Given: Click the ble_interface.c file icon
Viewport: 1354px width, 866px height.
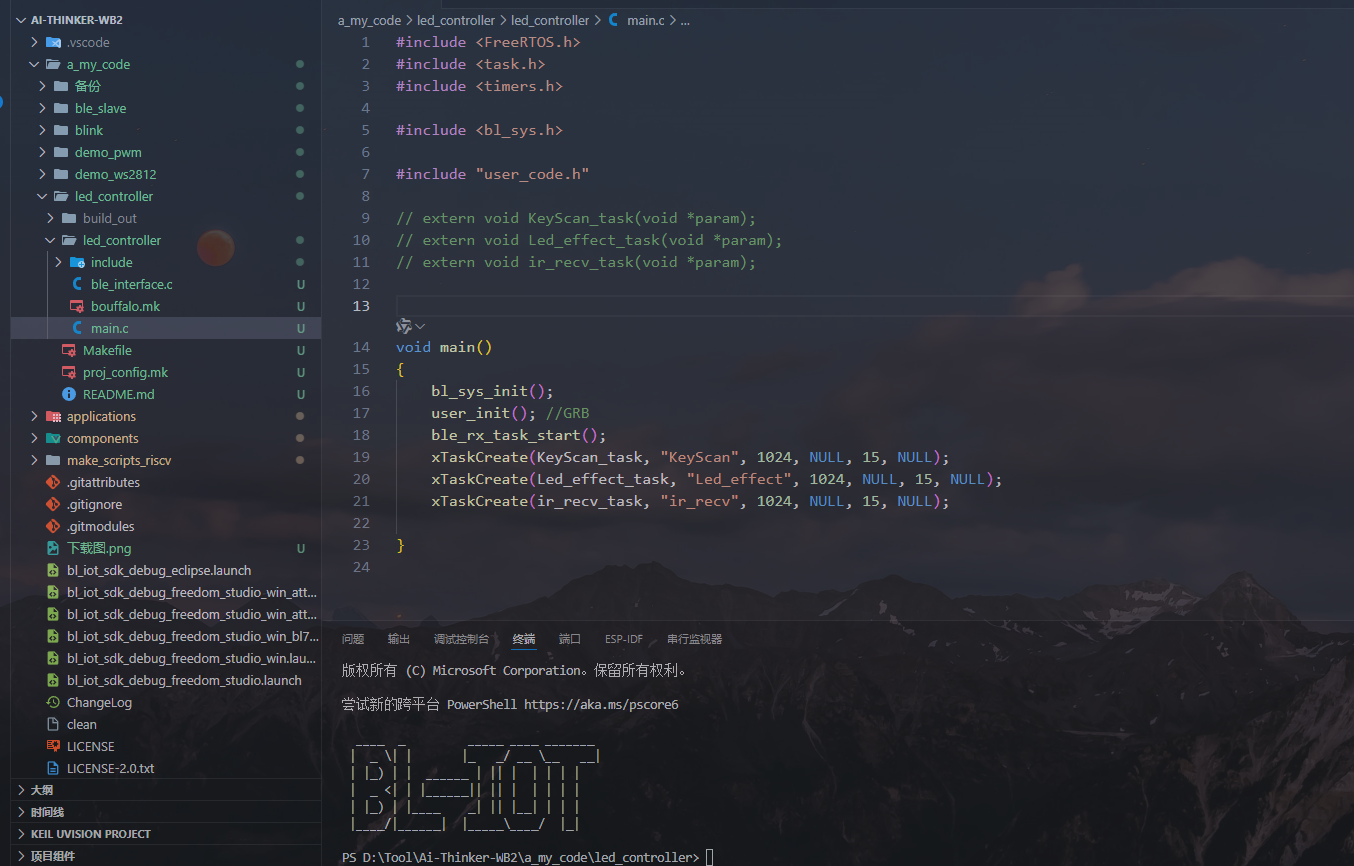Looking at the screenshot, I should click(77, 284).
